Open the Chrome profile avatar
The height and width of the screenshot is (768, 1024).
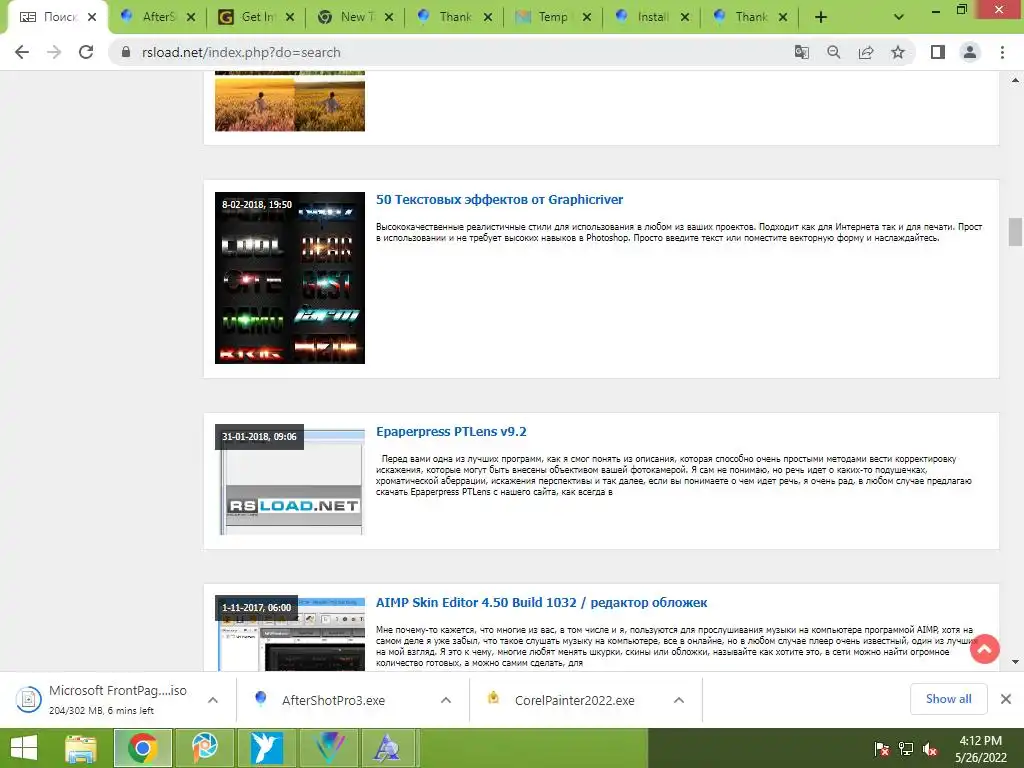(970, 52)
